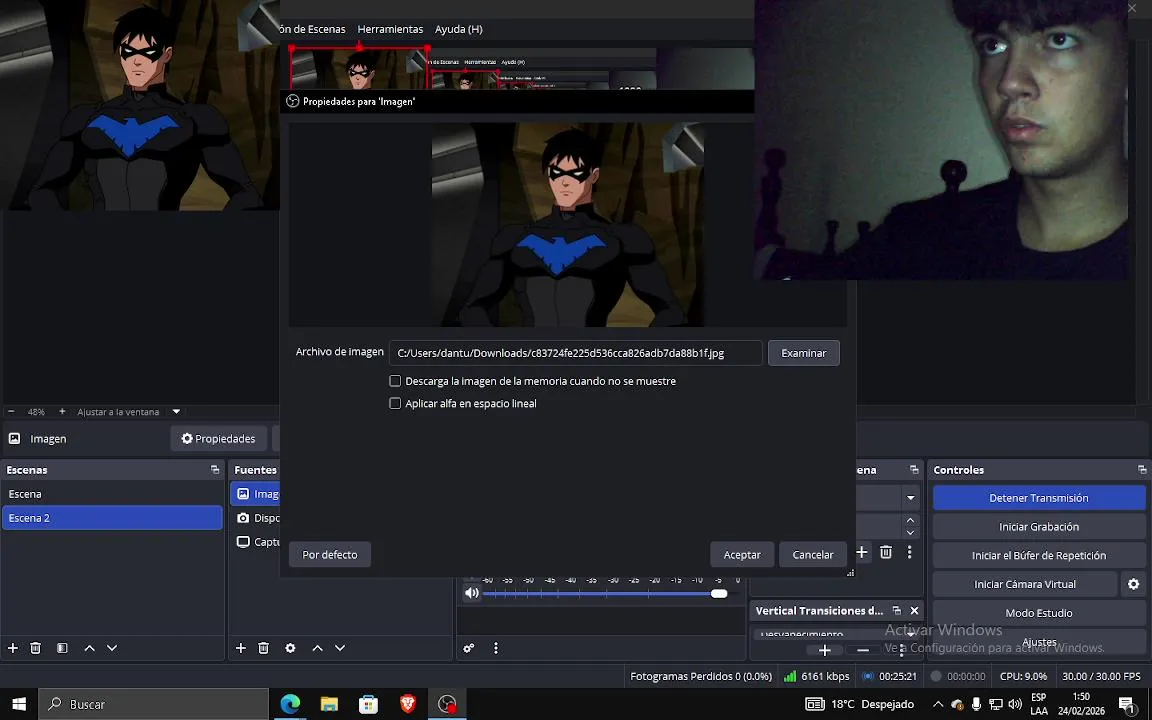
Task: Move source up with the Fuentes up arrow
Action: point(317,648)
